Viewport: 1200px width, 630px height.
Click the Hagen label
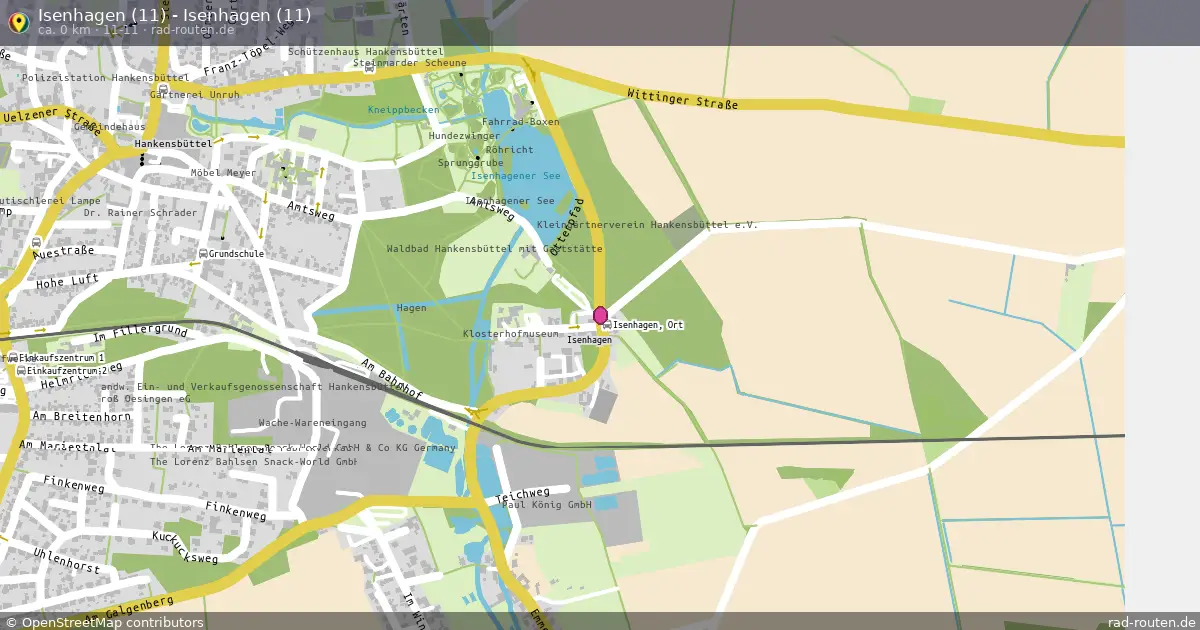coord(411,308)
